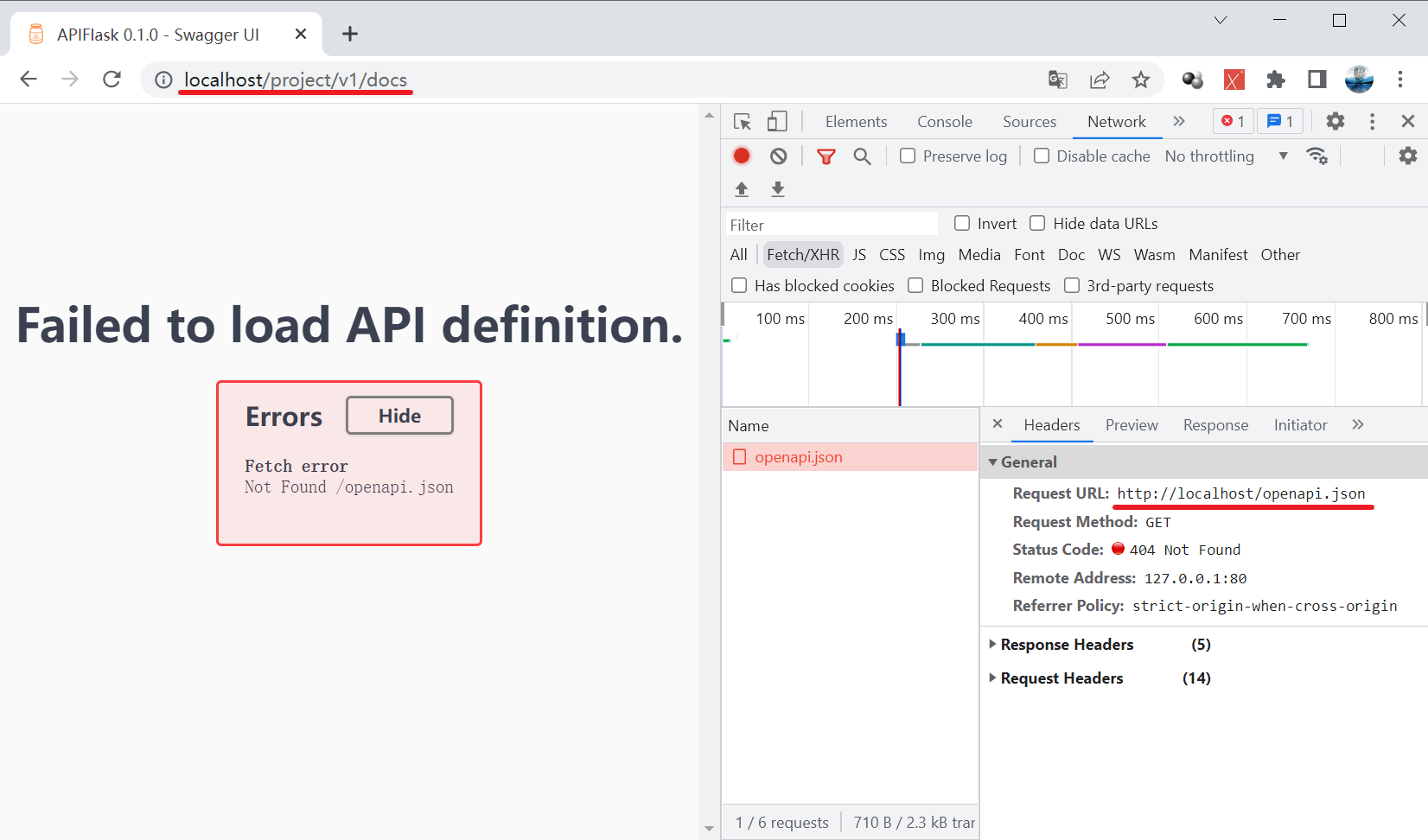Clear the network request log
The width and height of the screenshot is (1428, 840).
[779, 156]
